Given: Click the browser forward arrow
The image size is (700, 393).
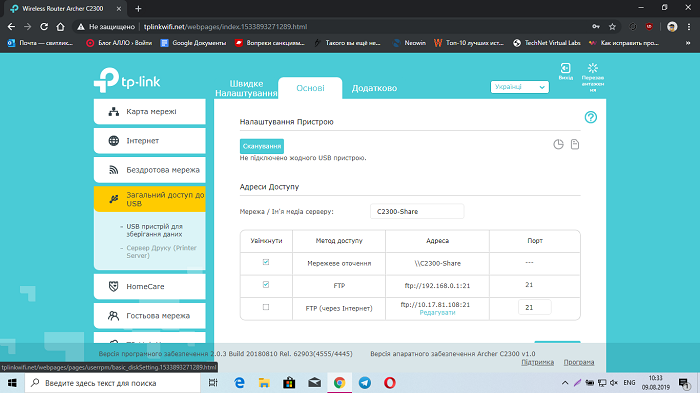Looking at the screenshot, I should pyautogui.click(x=28, y=27).
